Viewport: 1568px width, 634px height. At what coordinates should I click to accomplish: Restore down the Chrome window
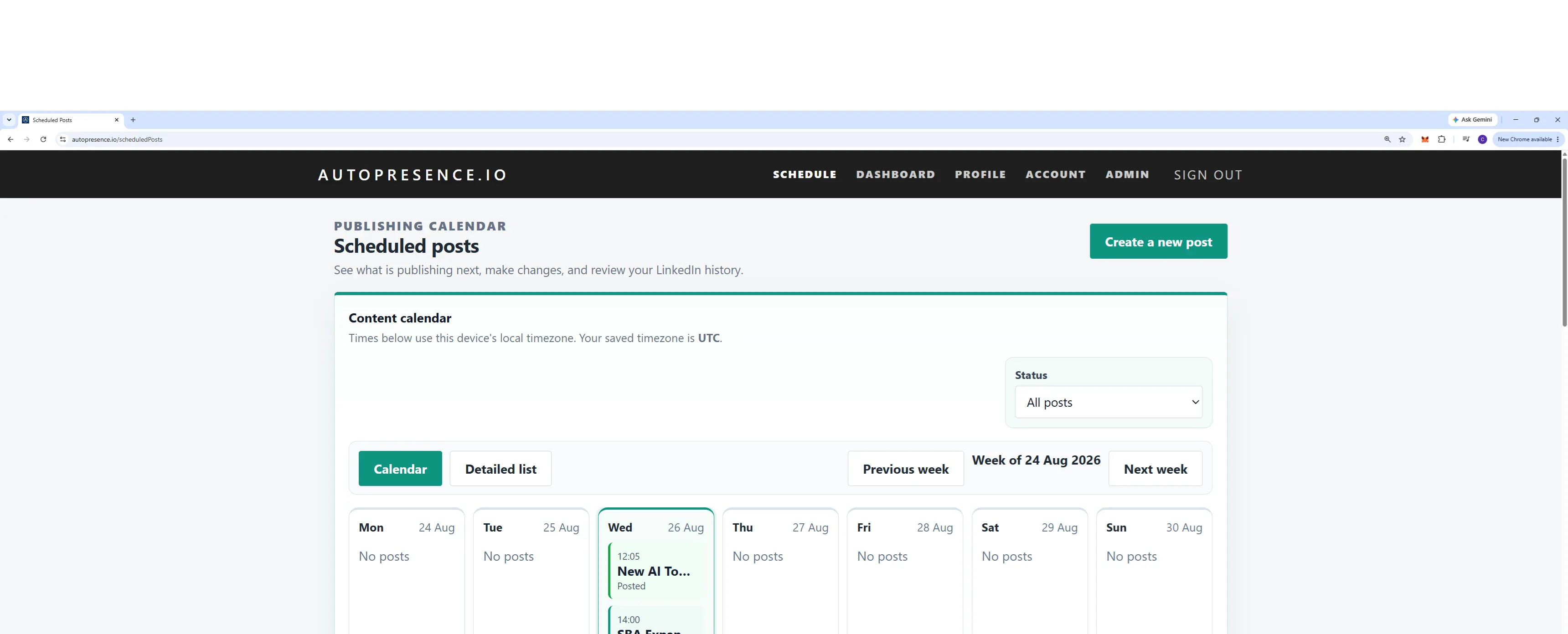click(1537, 120)
